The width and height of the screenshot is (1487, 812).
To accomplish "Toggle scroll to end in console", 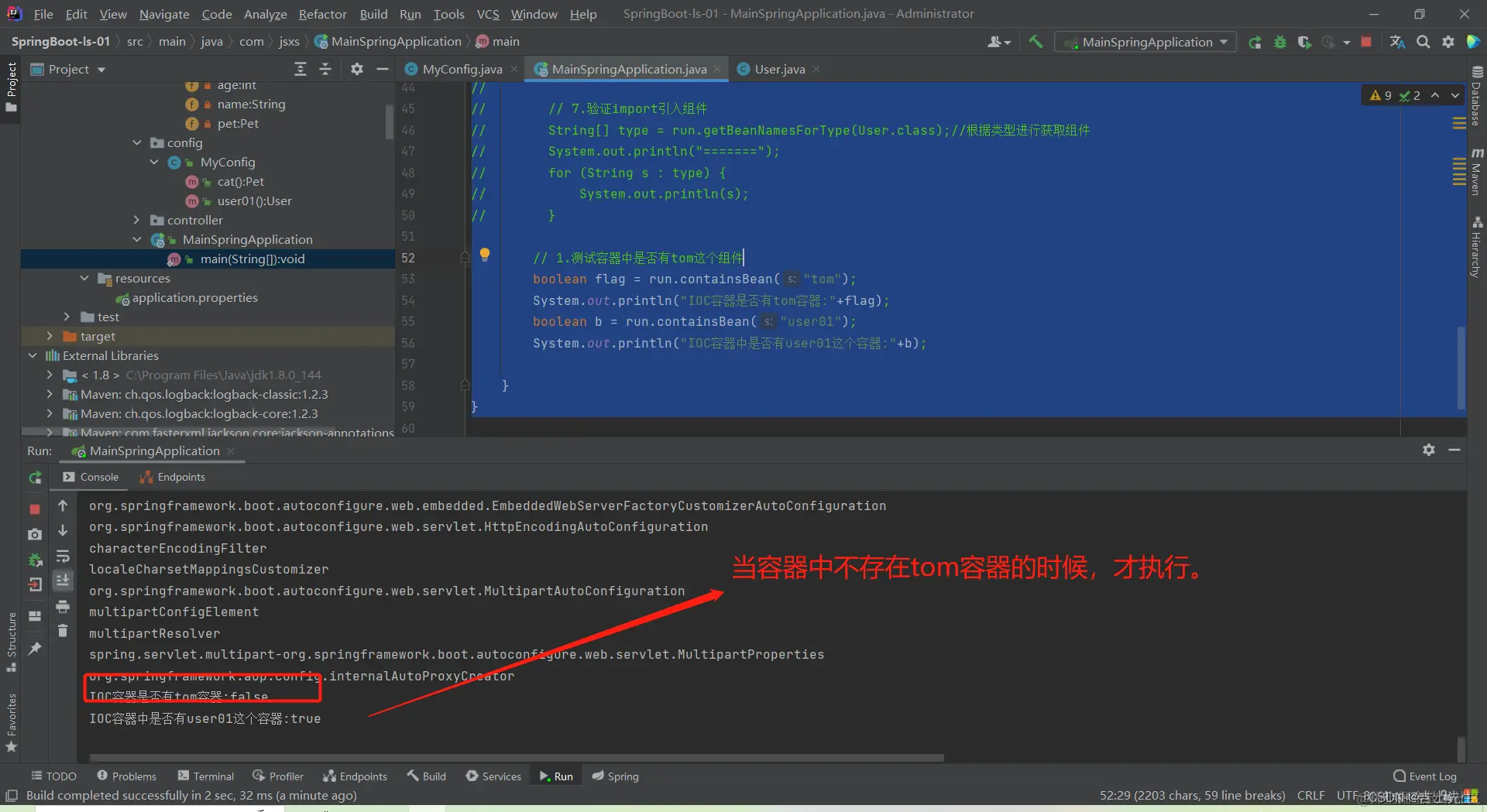I will pos(63,581).
